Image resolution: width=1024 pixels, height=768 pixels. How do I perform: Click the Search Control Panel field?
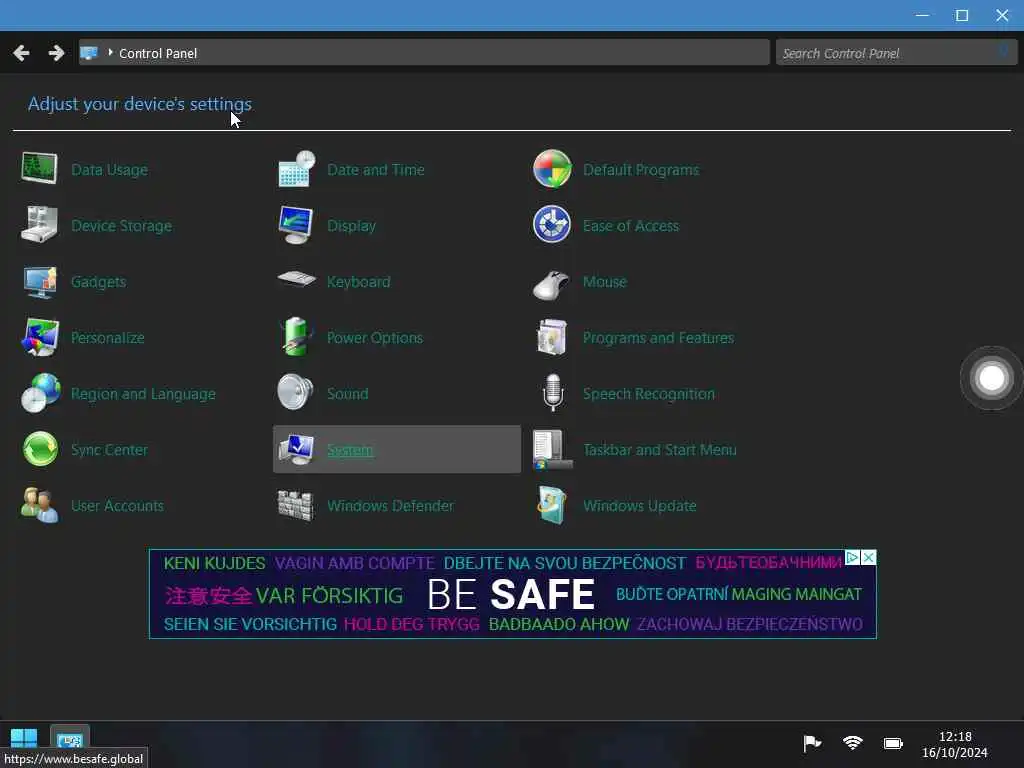896,53
